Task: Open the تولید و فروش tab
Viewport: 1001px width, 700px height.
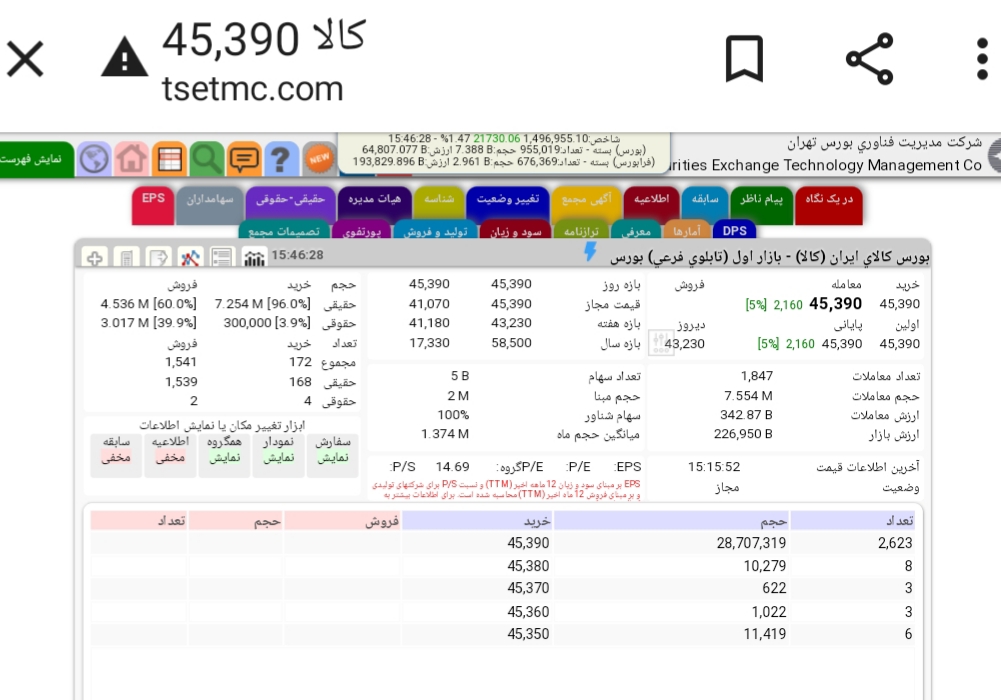Action: tap(435, 231)
